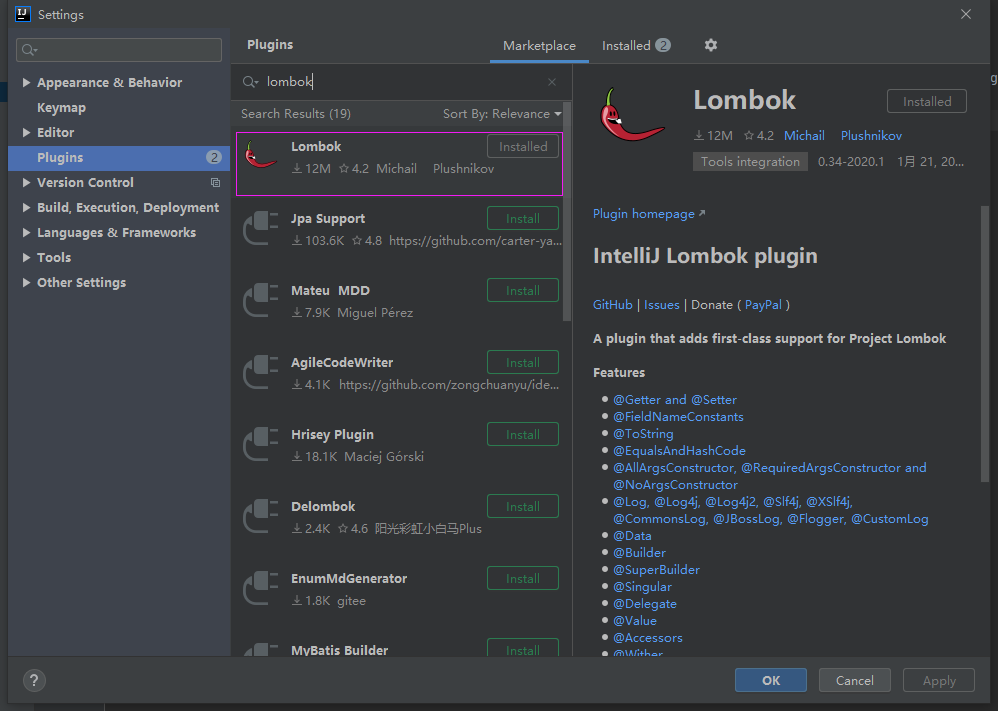Image resolution: width=998 pixels, height=711 pixels.
Task: Expand the Tools settings node
Action: point(26,257)
